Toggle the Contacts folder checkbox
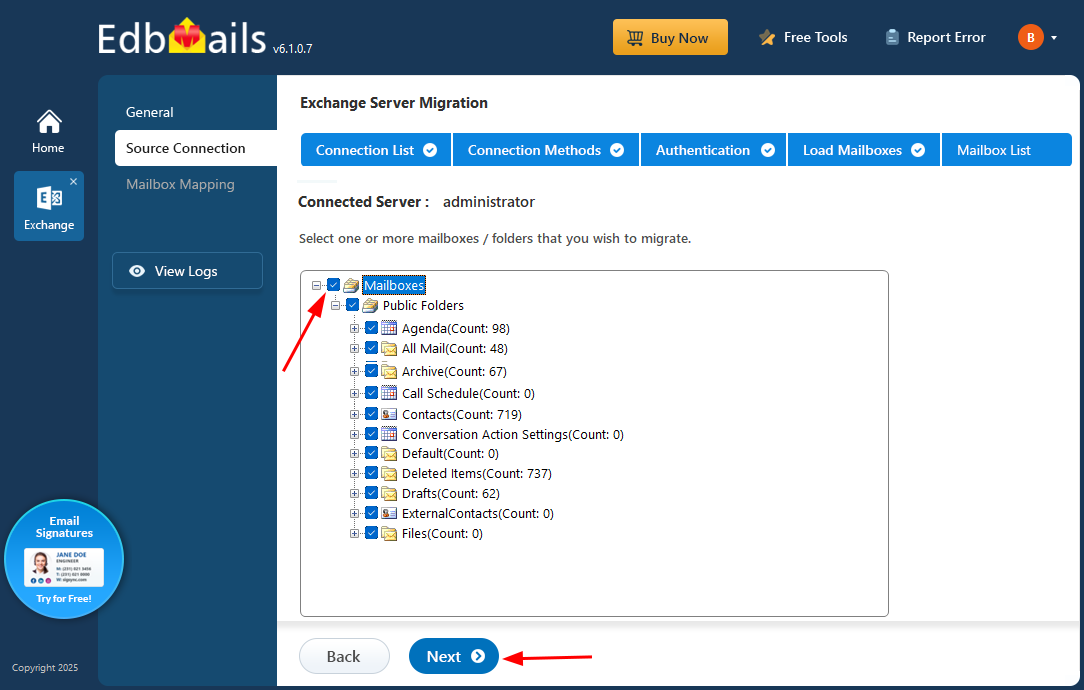This screenshot has width=1084, height=690. coord(371,414)
